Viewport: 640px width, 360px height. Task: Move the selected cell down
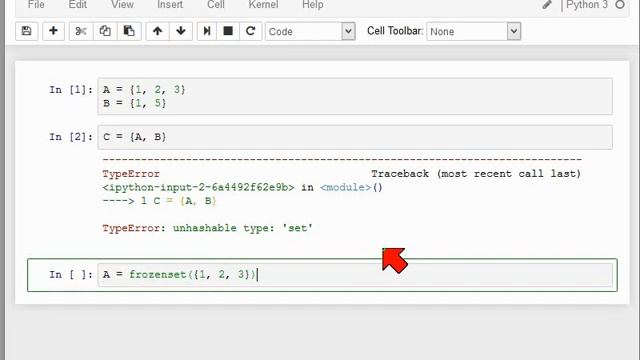click(x=181, y=31)
